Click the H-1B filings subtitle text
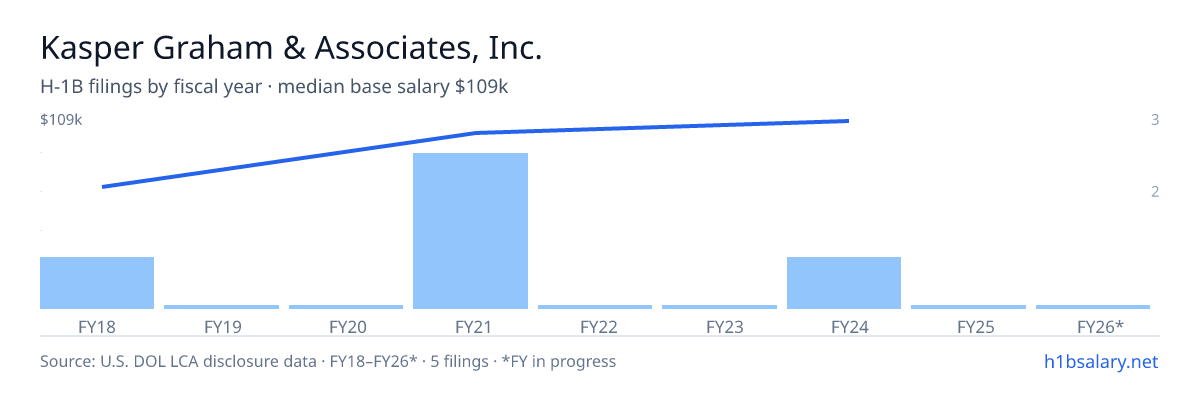Screen dimensions: 1200x400 point(274,87)
